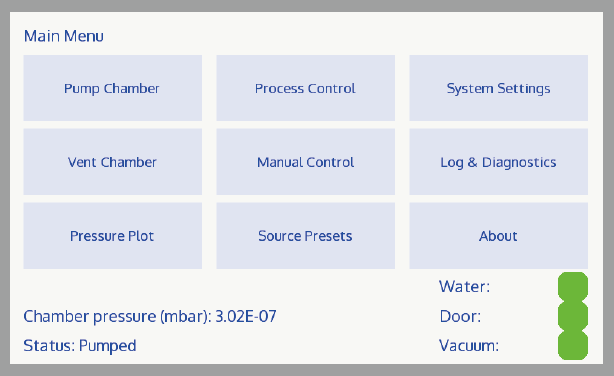614x376 pixels.
Task: Open Log & Diagnostics
Action: (x=498, y=162)
